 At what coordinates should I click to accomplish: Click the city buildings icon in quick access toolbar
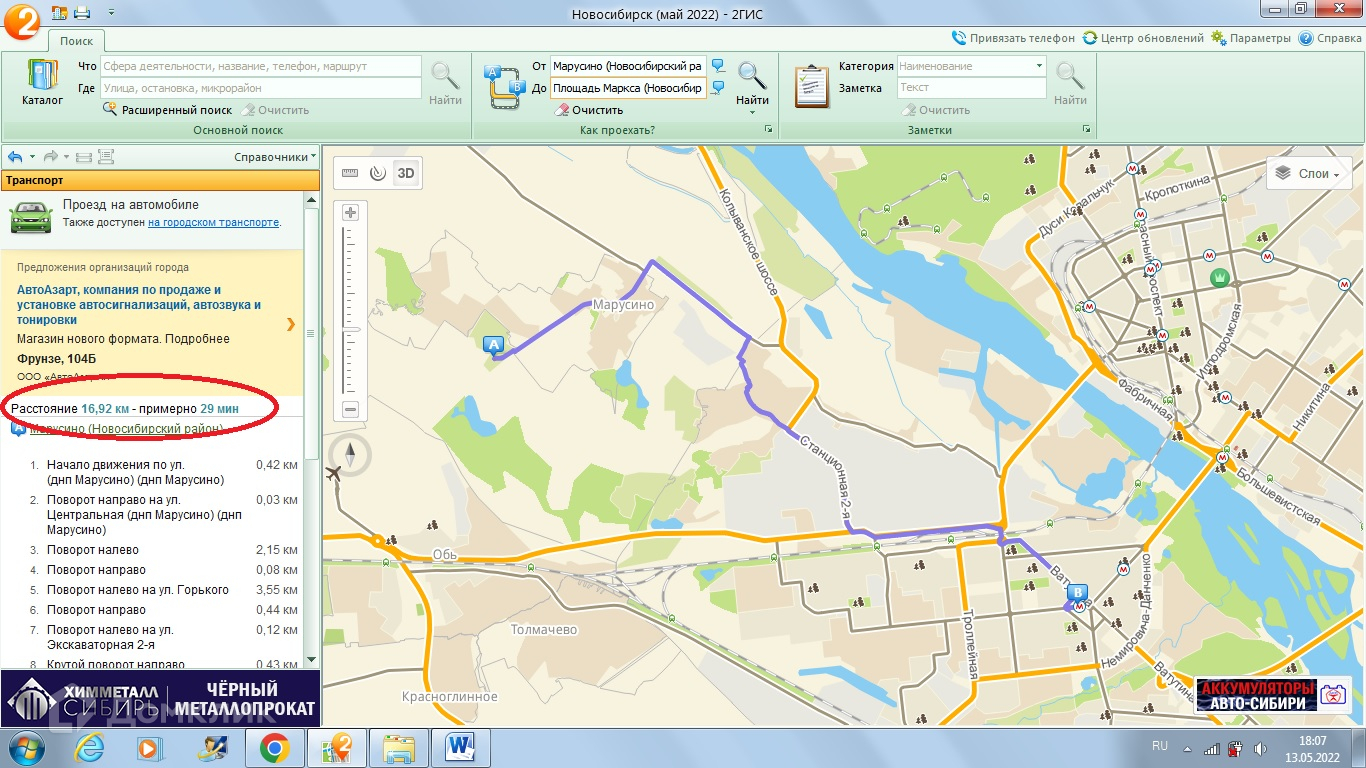click(x=59, y=12)
